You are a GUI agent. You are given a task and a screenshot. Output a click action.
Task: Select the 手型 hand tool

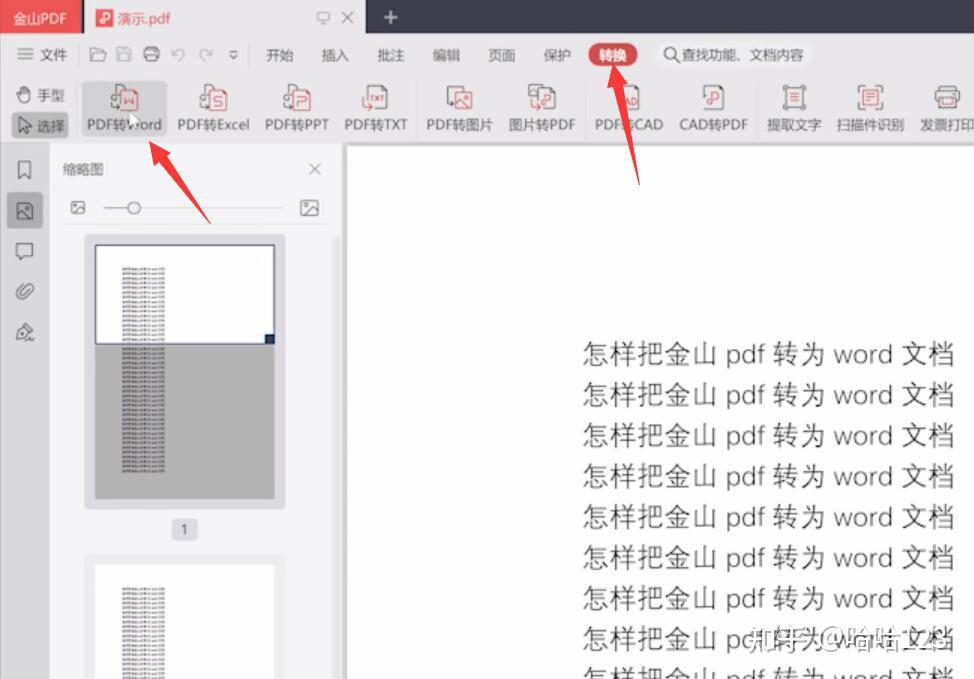pos(40,94)
